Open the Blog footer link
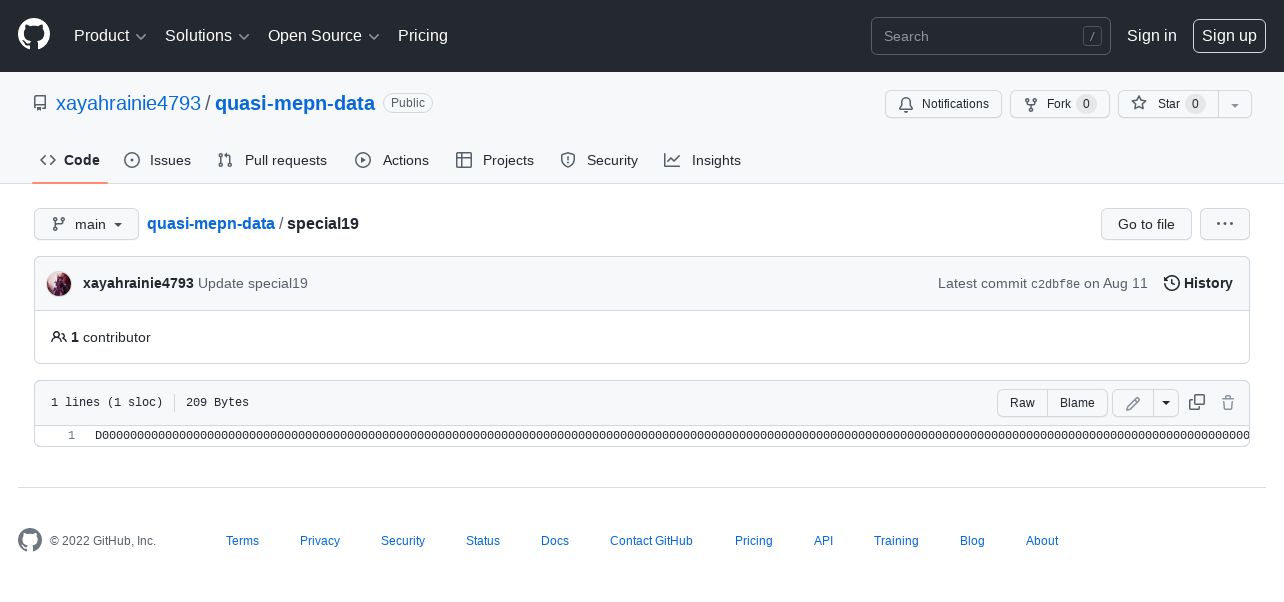Viewport: 1284px width, 602px height. point(972,541)
